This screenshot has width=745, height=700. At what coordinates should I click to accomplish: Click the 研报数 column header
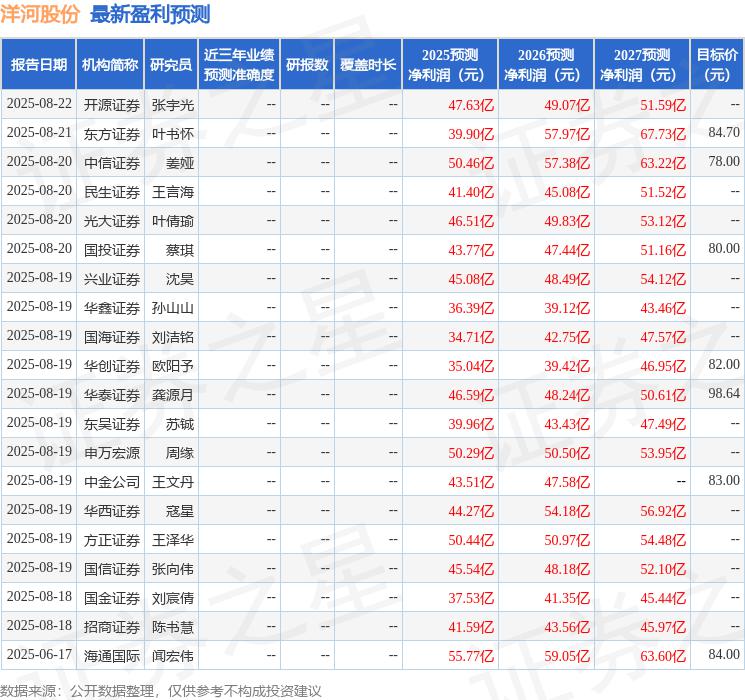click(307, 65)
